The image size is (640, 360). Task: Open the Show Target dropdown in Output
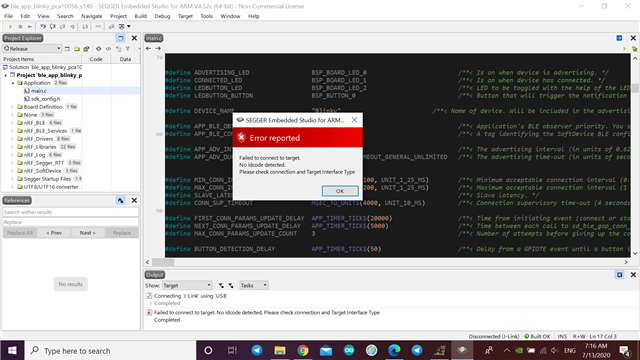187,285
